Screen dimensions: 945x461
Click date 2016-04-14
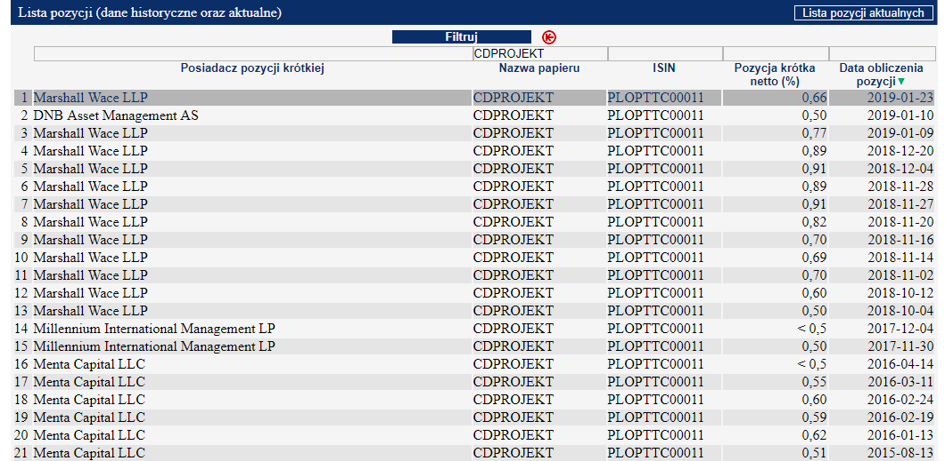[900, 364]
